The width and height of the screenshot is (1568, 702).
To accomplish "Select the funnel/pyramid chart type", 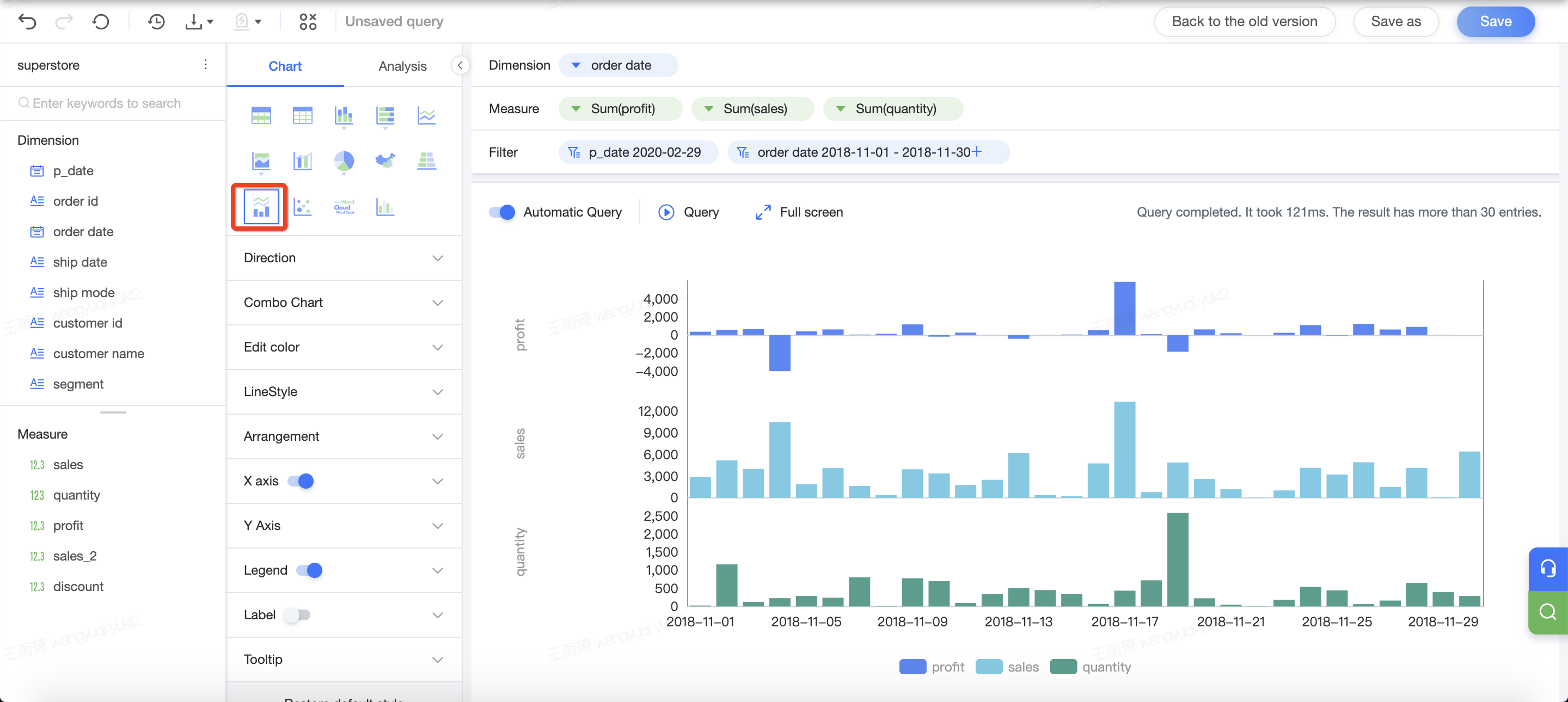I will point(427,161).
